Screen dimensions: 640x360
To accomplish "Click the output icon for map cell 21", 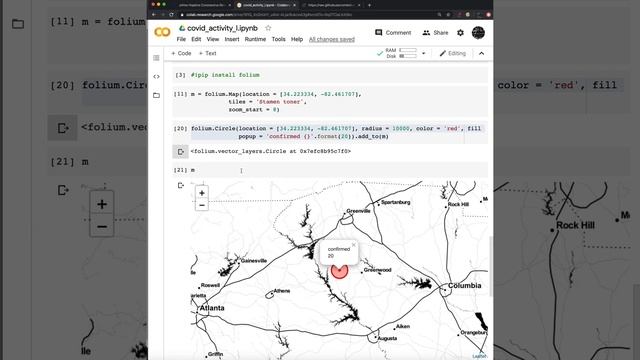I will pyautogui.click(x=181, y=186).
